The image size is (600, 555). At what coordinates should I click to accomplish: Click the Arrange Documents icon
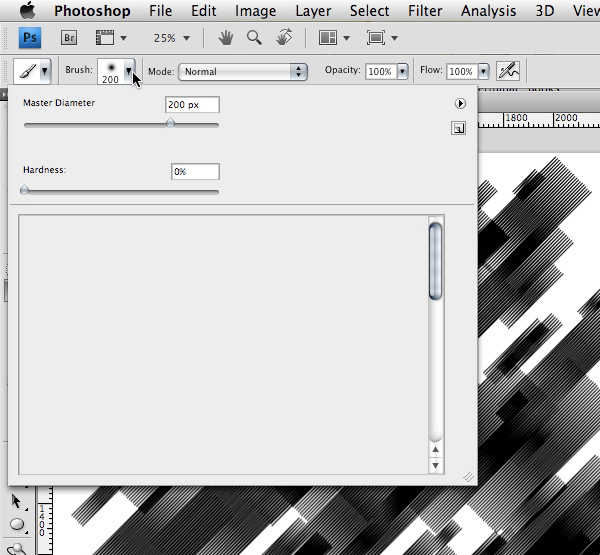tap(328, 38)
